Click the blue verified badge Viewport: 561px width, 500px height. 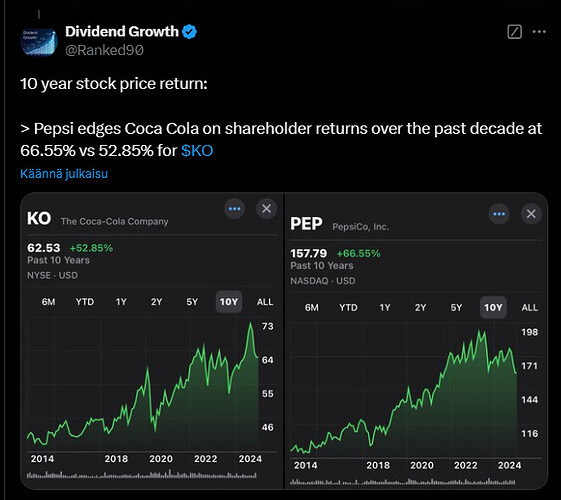coord(189,32)
